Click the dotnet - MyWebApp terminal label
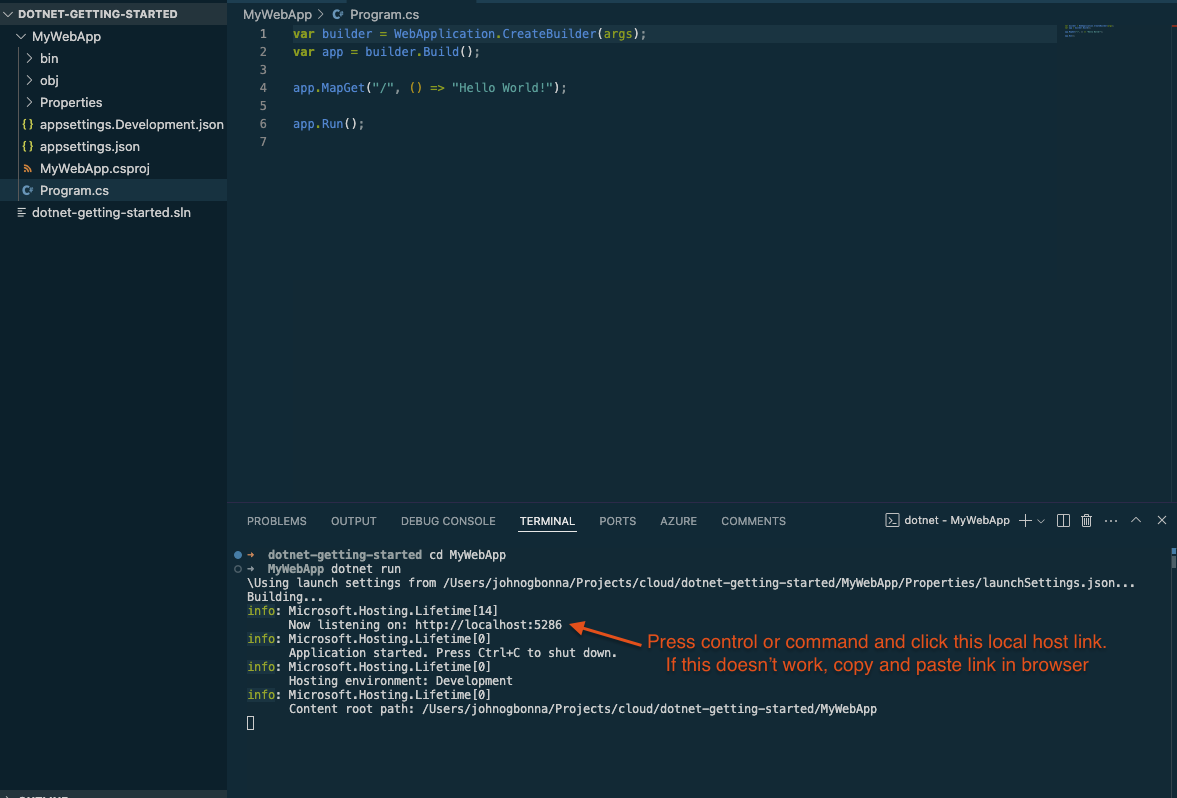The image size is (1177, 798). click(x=956, y=520)
